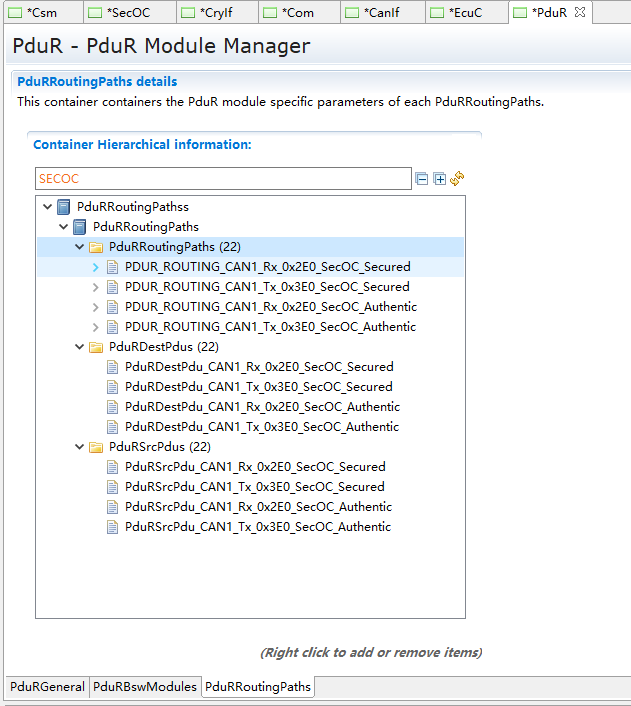Click the PduRSrcPdus folder icon
Screen dimensions: 631x706
pyautogui.click(x=96, y=447)
